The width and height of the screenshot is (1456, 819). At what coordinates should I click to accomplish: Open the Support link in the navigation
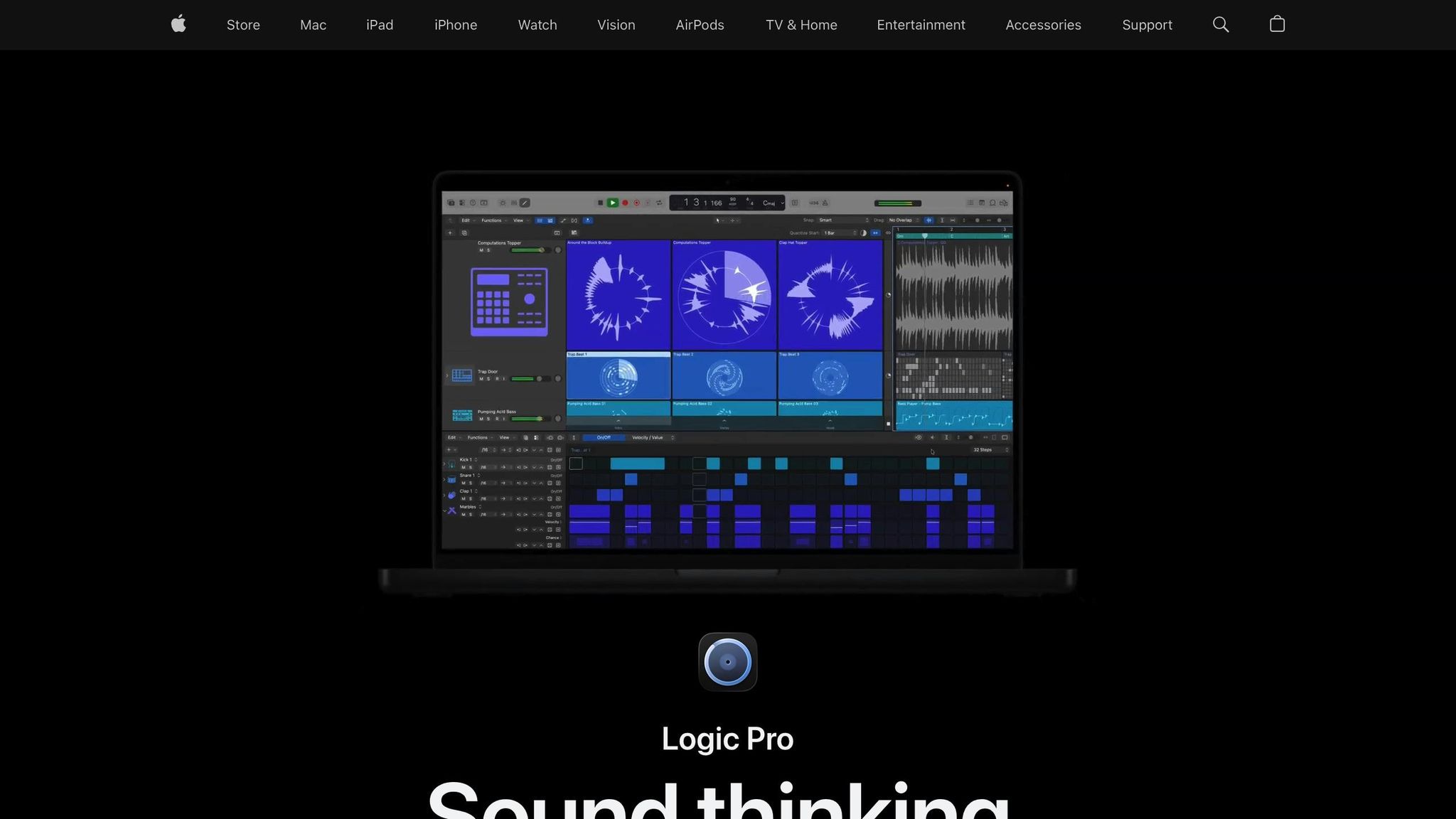(x=1146, y=25)
